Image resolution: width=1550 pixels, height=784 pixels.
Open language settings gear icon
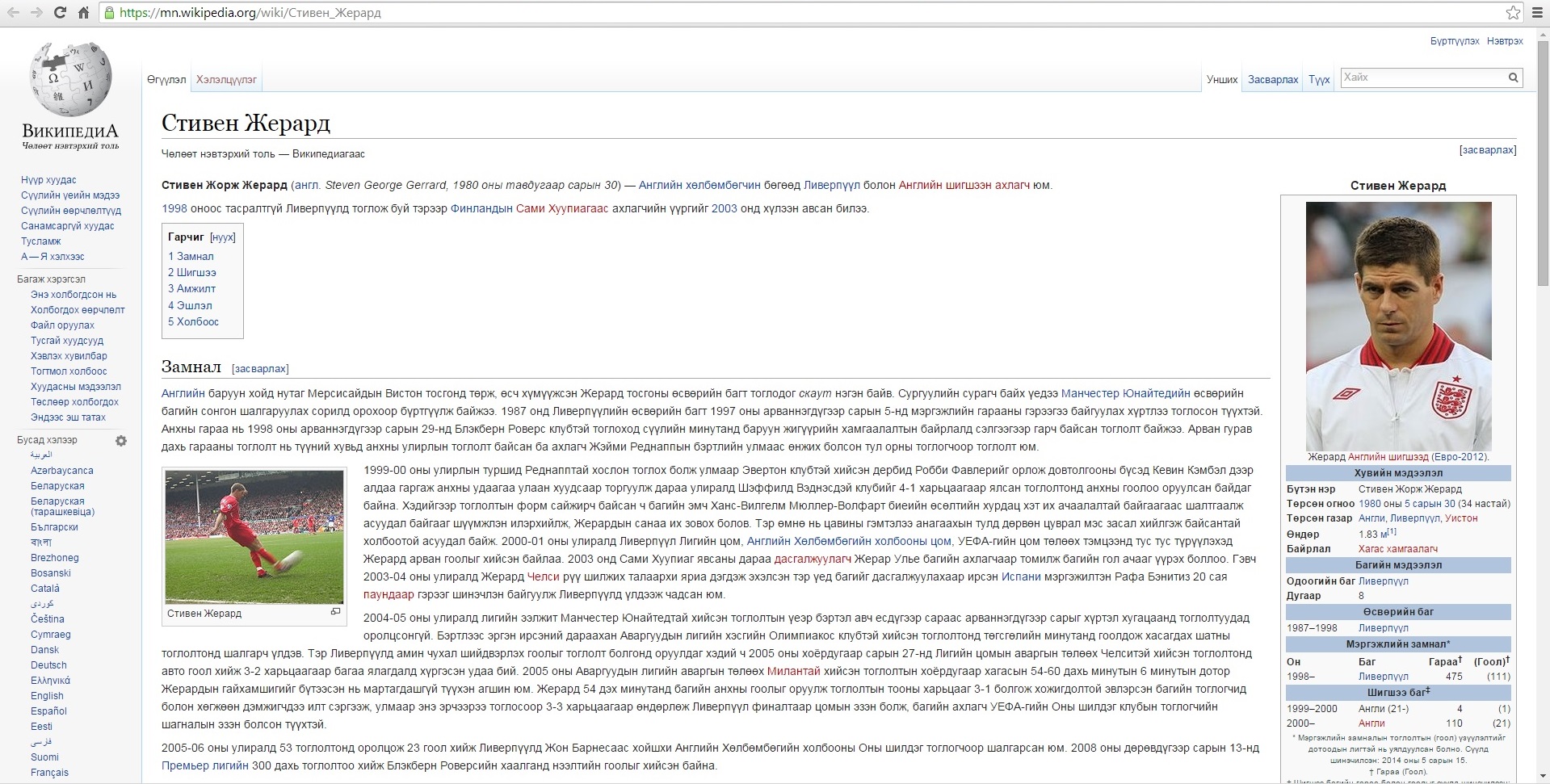pyautogui.click(x=121, y=441)
